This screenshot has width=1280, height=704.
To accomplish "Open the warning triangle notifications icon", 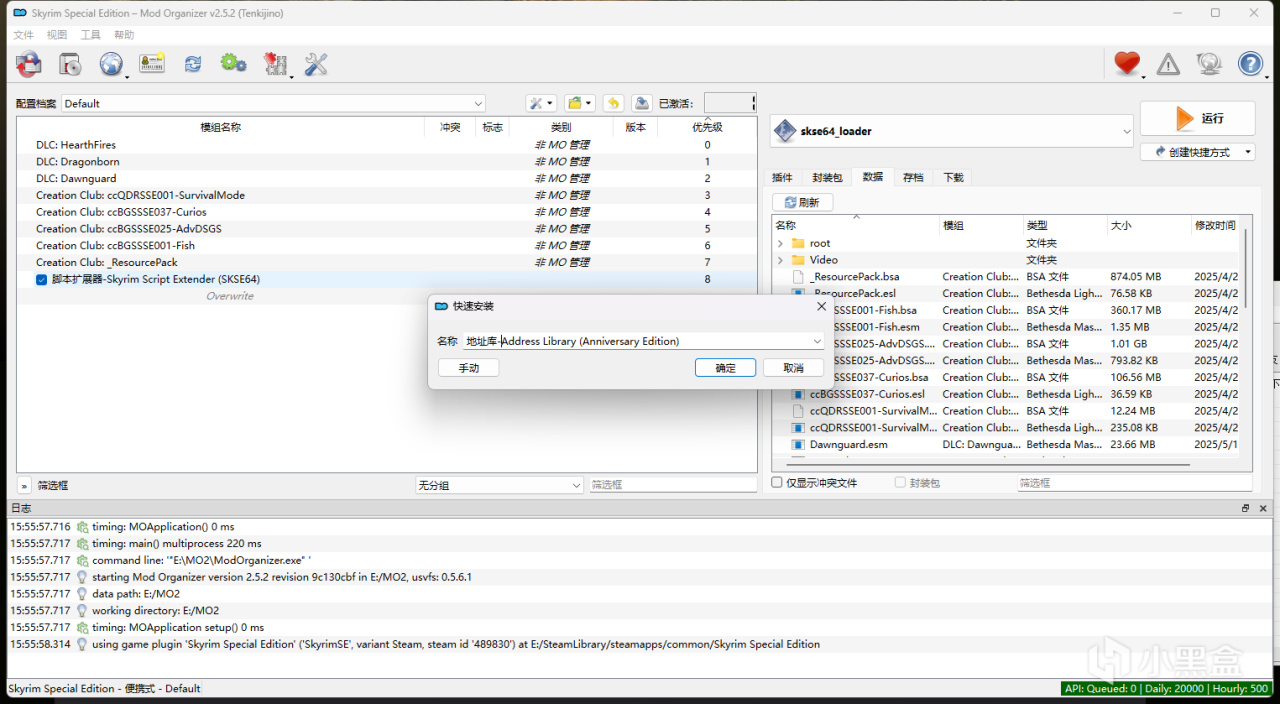I will pos(1168,64).
